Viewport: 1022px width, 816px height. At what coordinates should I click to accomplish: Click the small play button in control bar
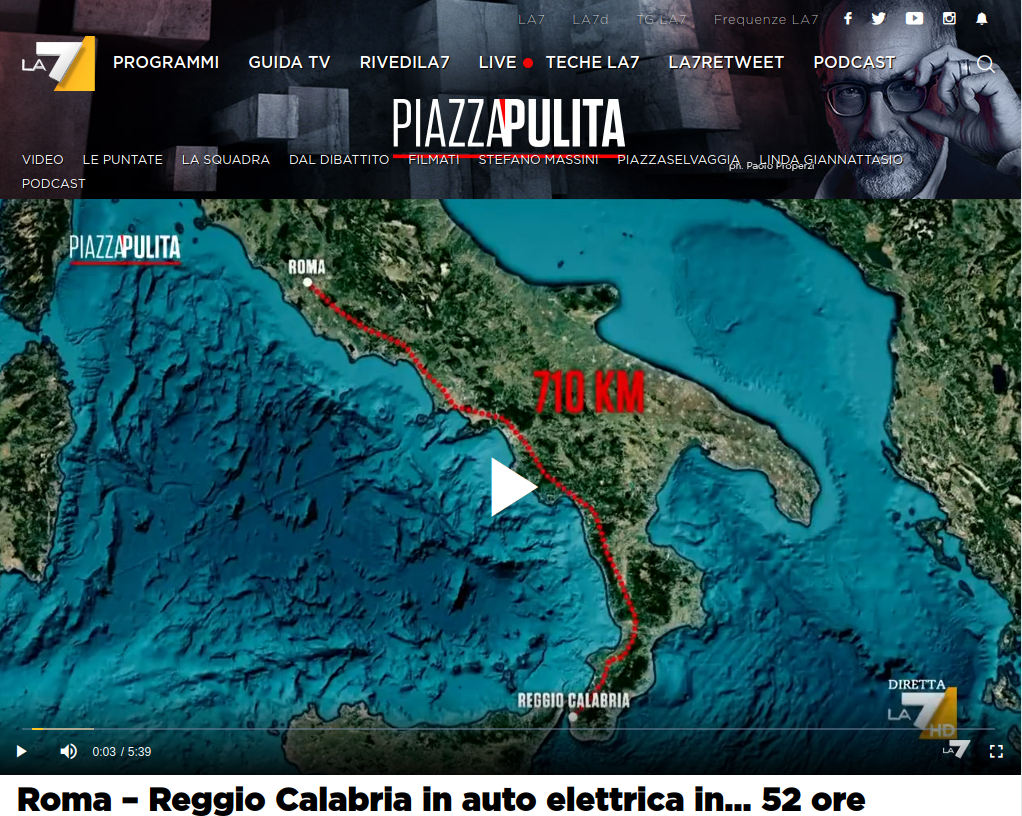[x=21, y=751]
